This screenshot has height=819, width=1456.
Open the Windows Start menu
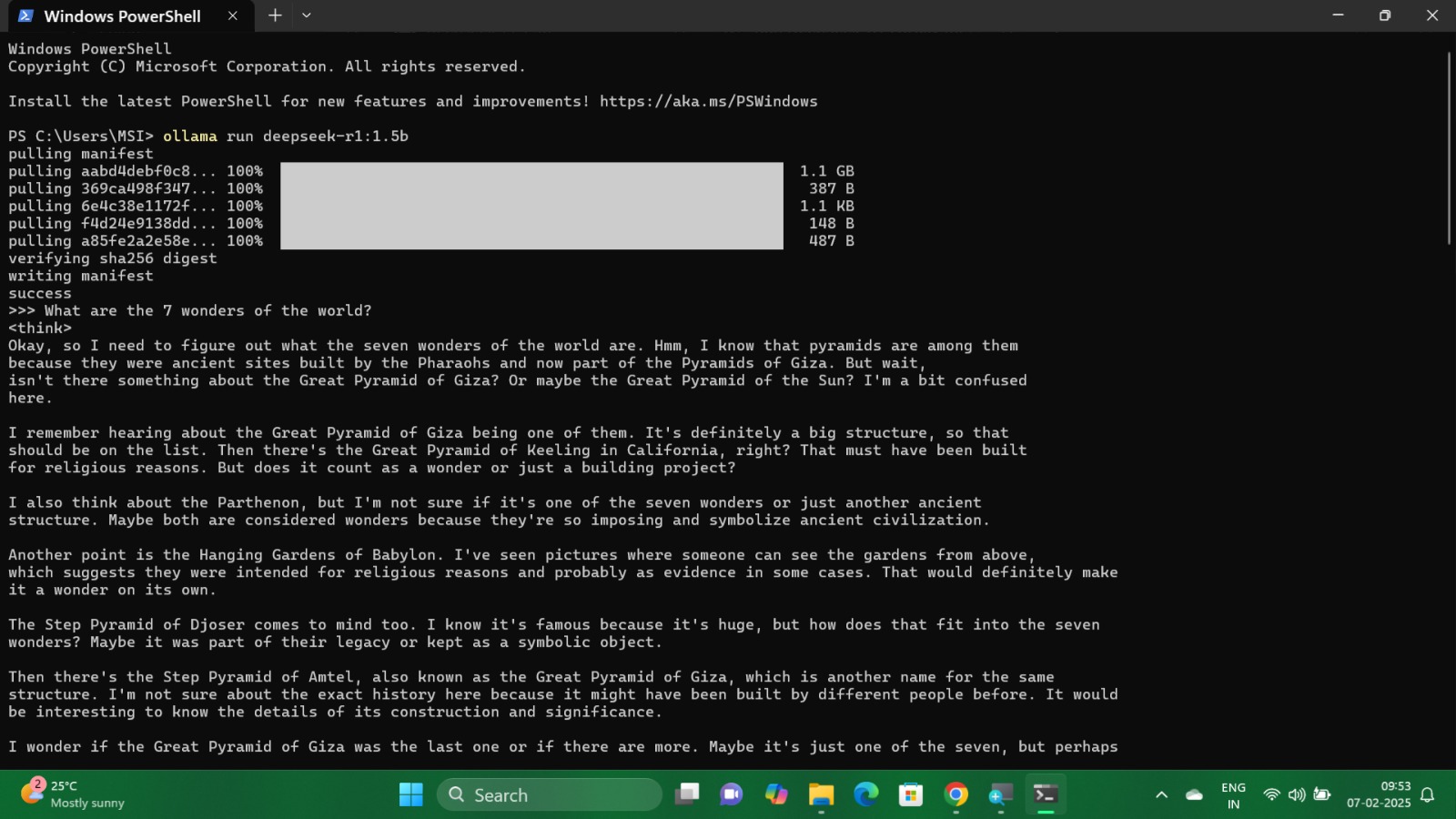coord(411,794)
